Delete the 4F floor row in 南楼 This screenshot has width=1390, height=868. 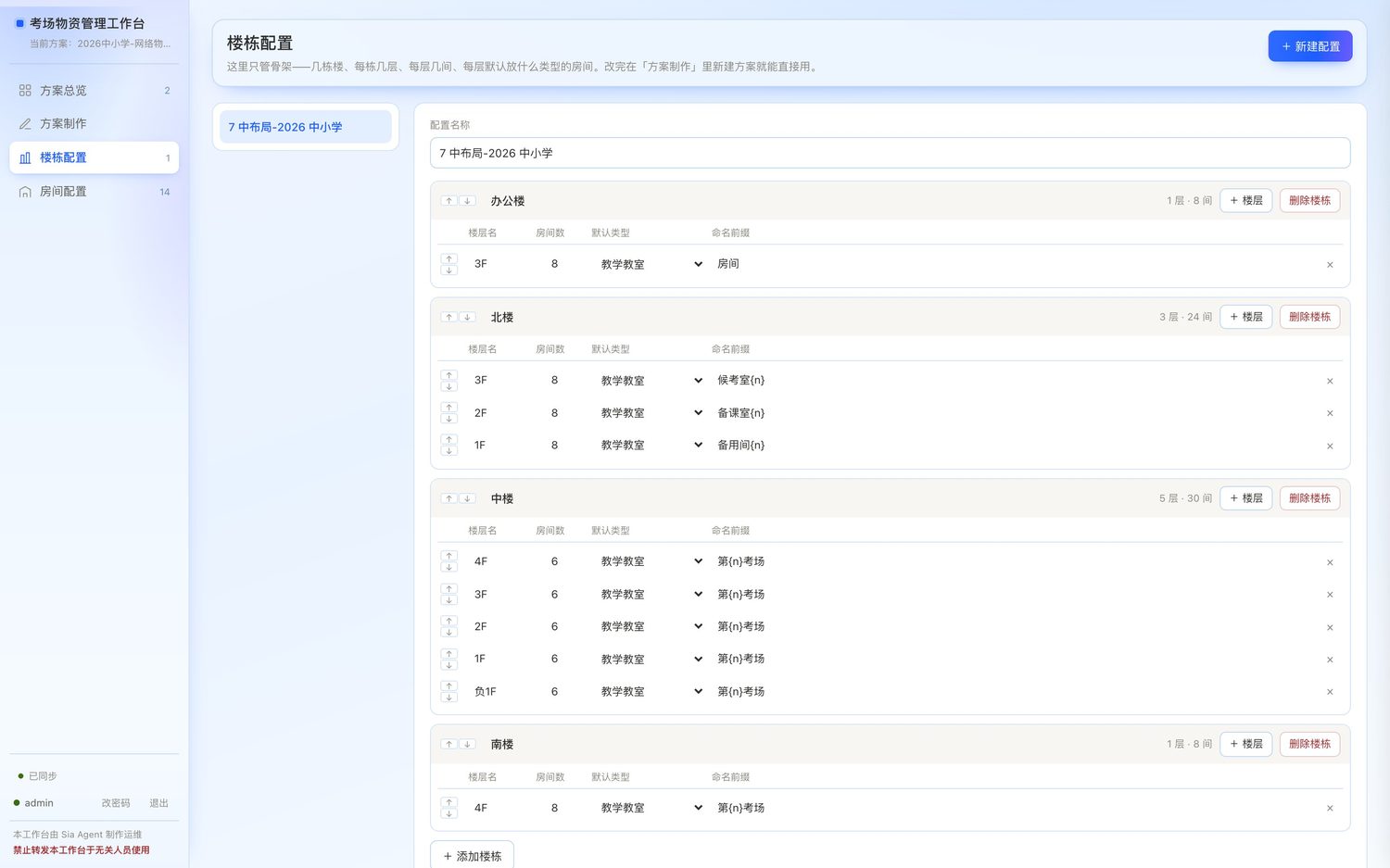click(x=1330, y=809)
